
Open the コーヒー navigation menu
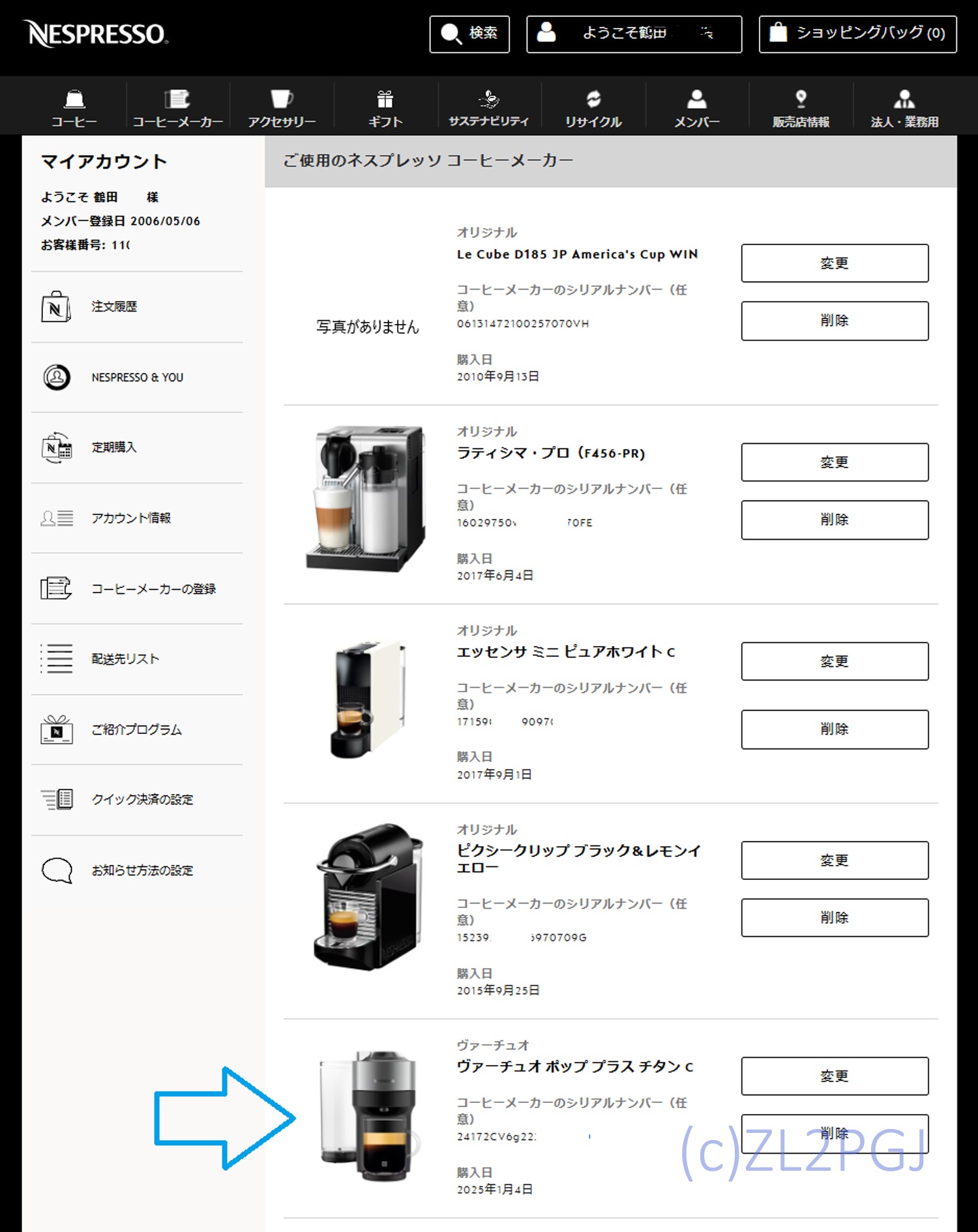[74, 108]
